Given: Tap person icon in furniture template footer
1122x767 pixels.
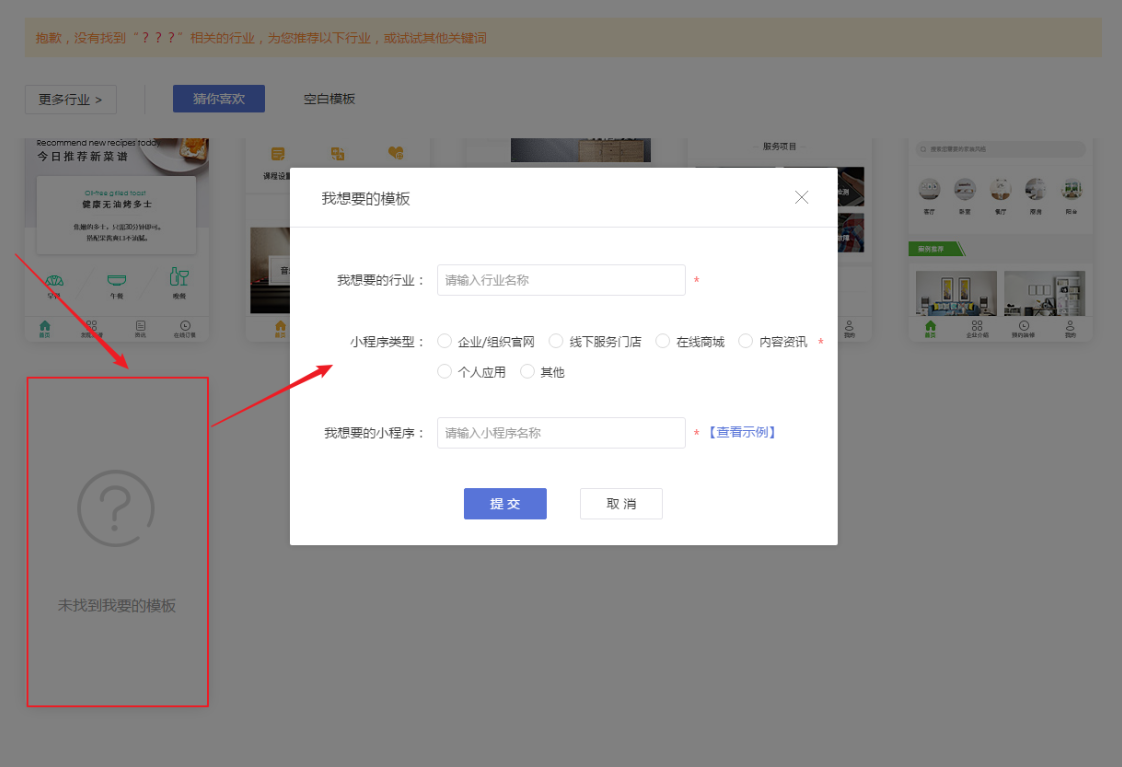Looking at the screenshot, I should tap(1070, 328).
